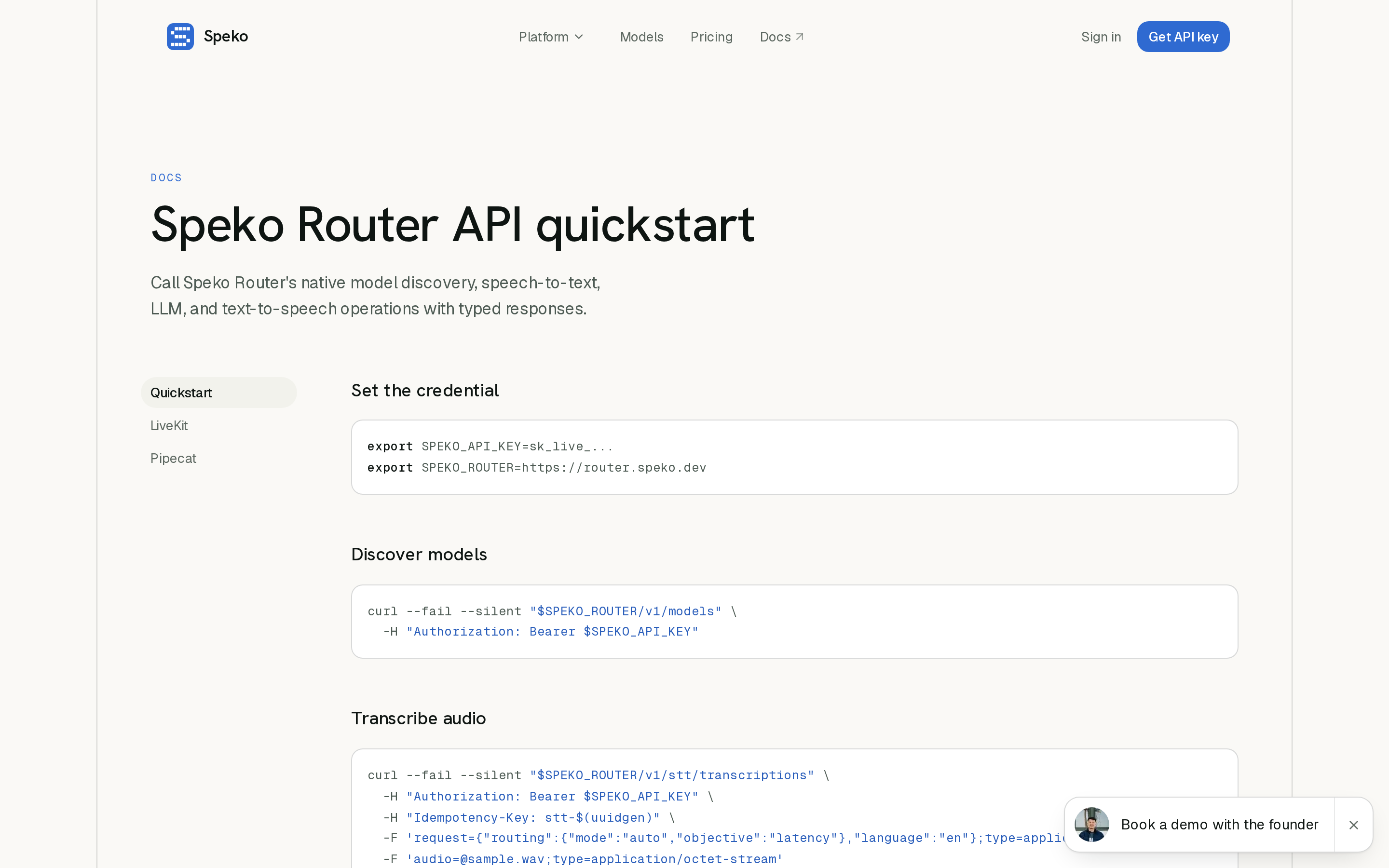Click the Speko logo icon
1389x868 pixels.
(180, 37)
